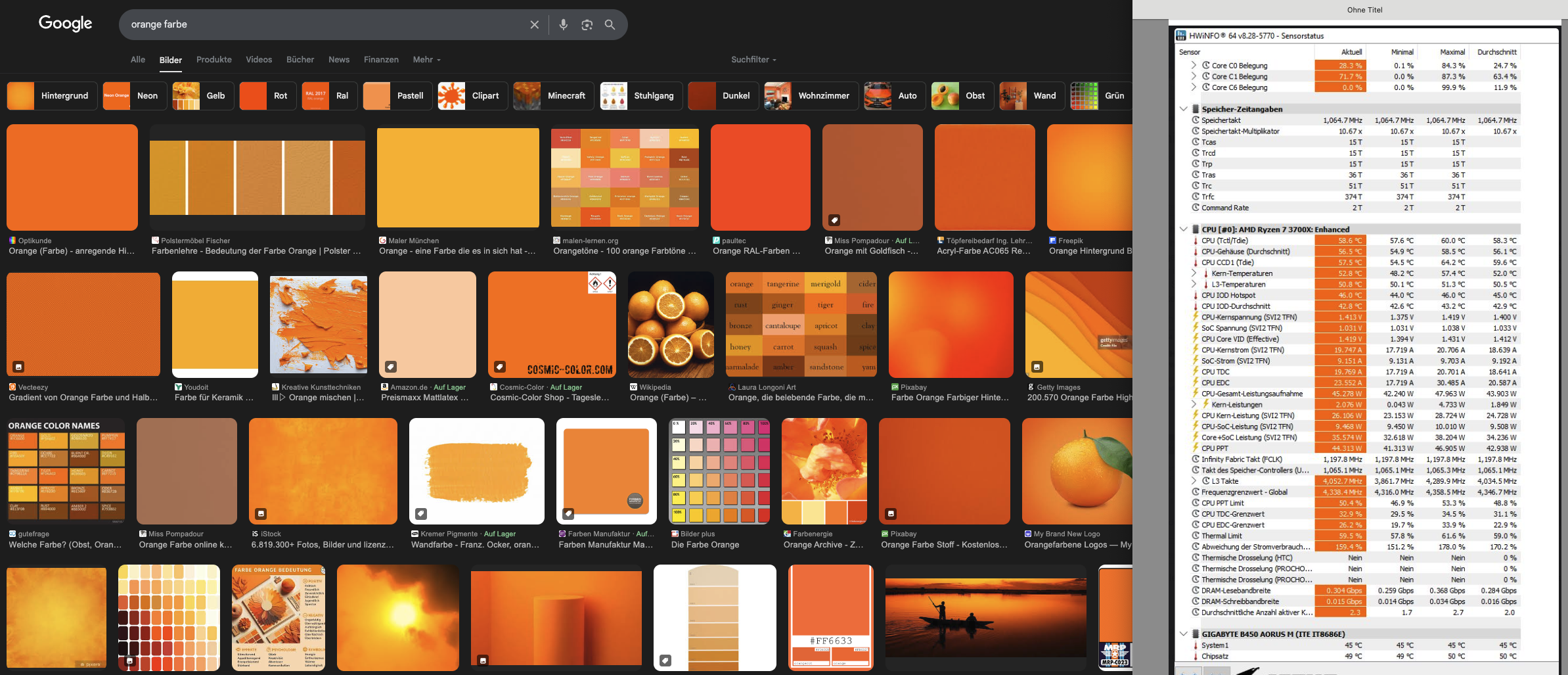Filter images by Dunkel chip
The height and width of the screenshot is (675, 1568).
click(x=723, y=96)
